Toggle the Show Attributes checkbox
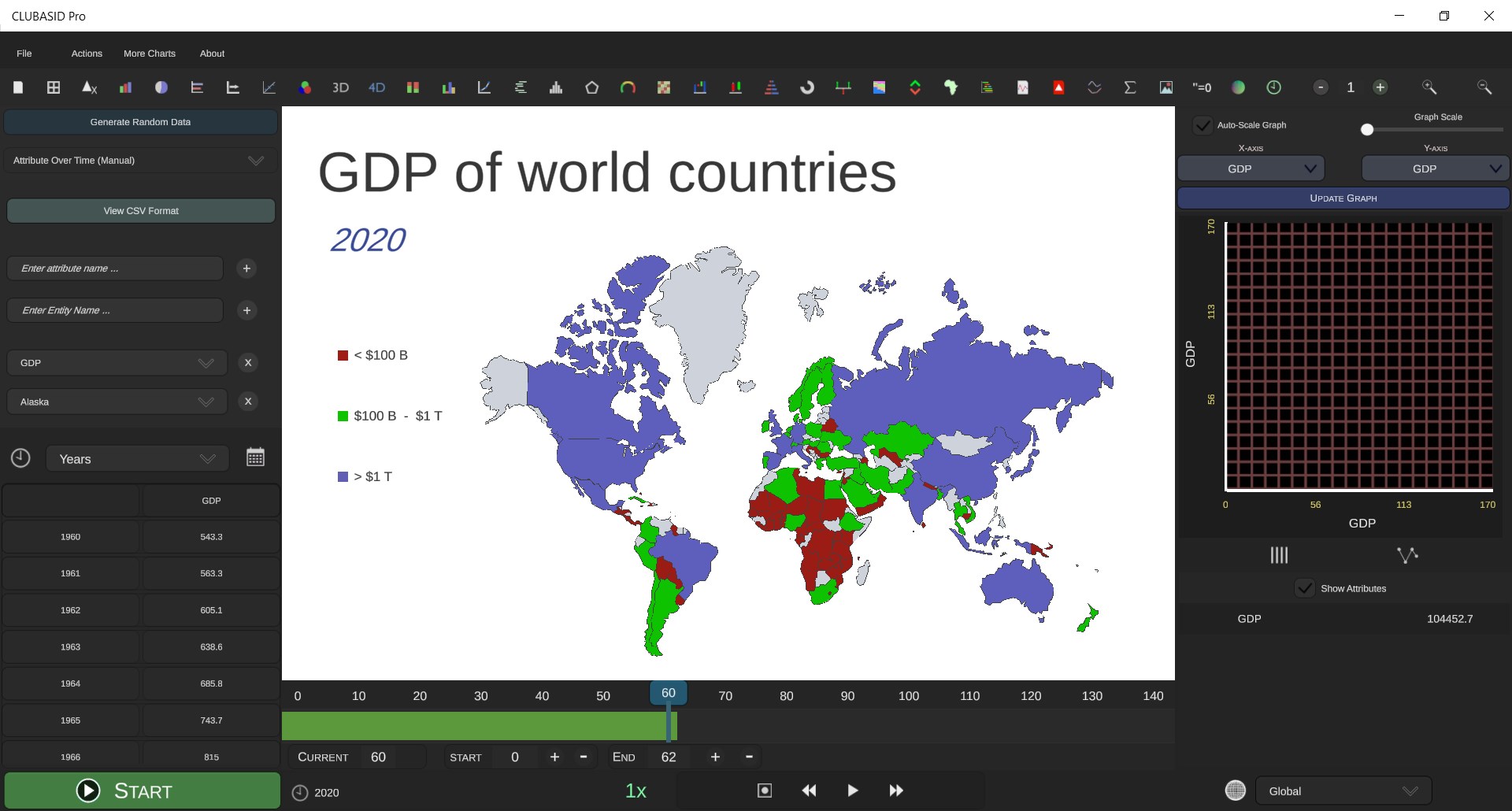Screen dimensions: 1512x811 click(1305, 588)
